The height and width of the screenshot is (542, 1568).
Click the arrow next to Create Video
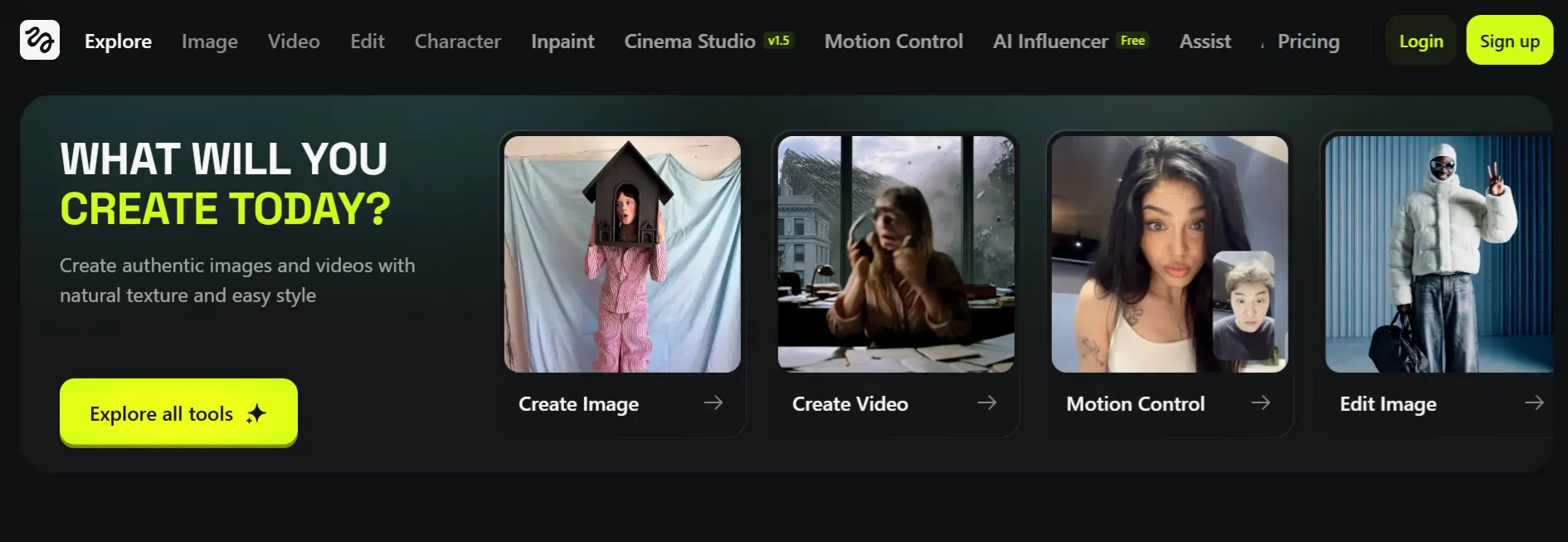986,403
